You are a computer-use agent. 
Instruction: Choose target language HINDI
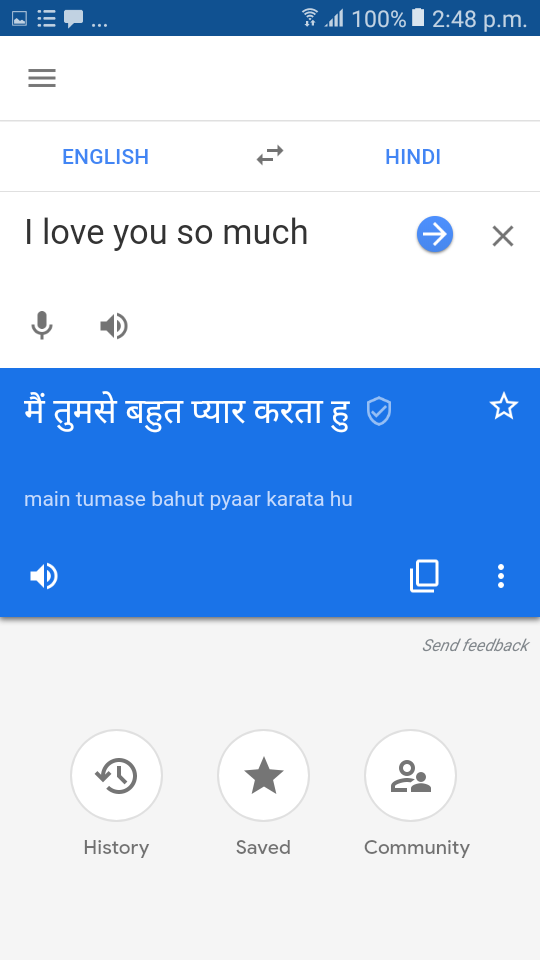(x=413, y=157)
